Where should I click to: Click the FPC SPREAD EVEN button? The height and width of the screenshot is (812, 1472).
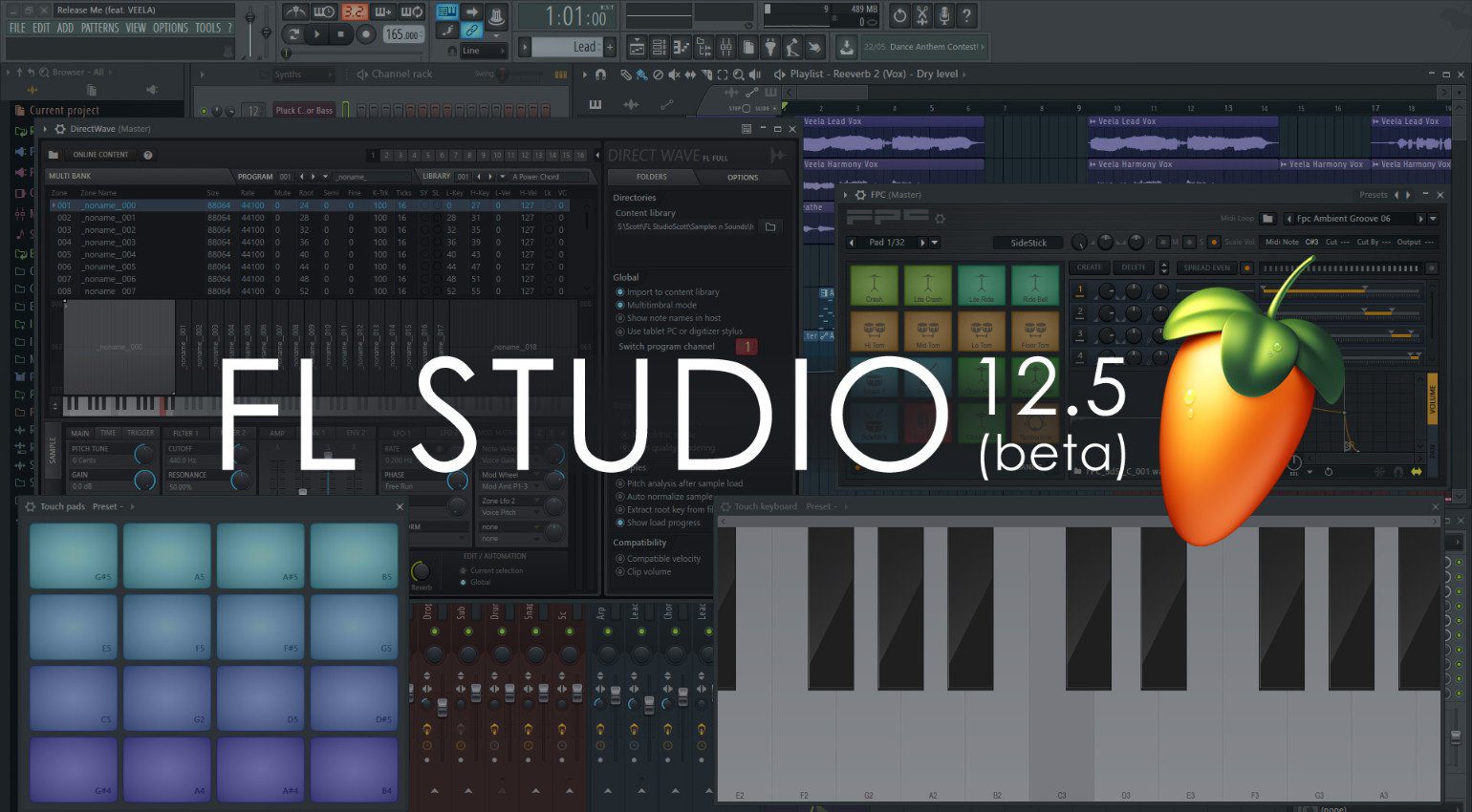(x=1207, y=268)
